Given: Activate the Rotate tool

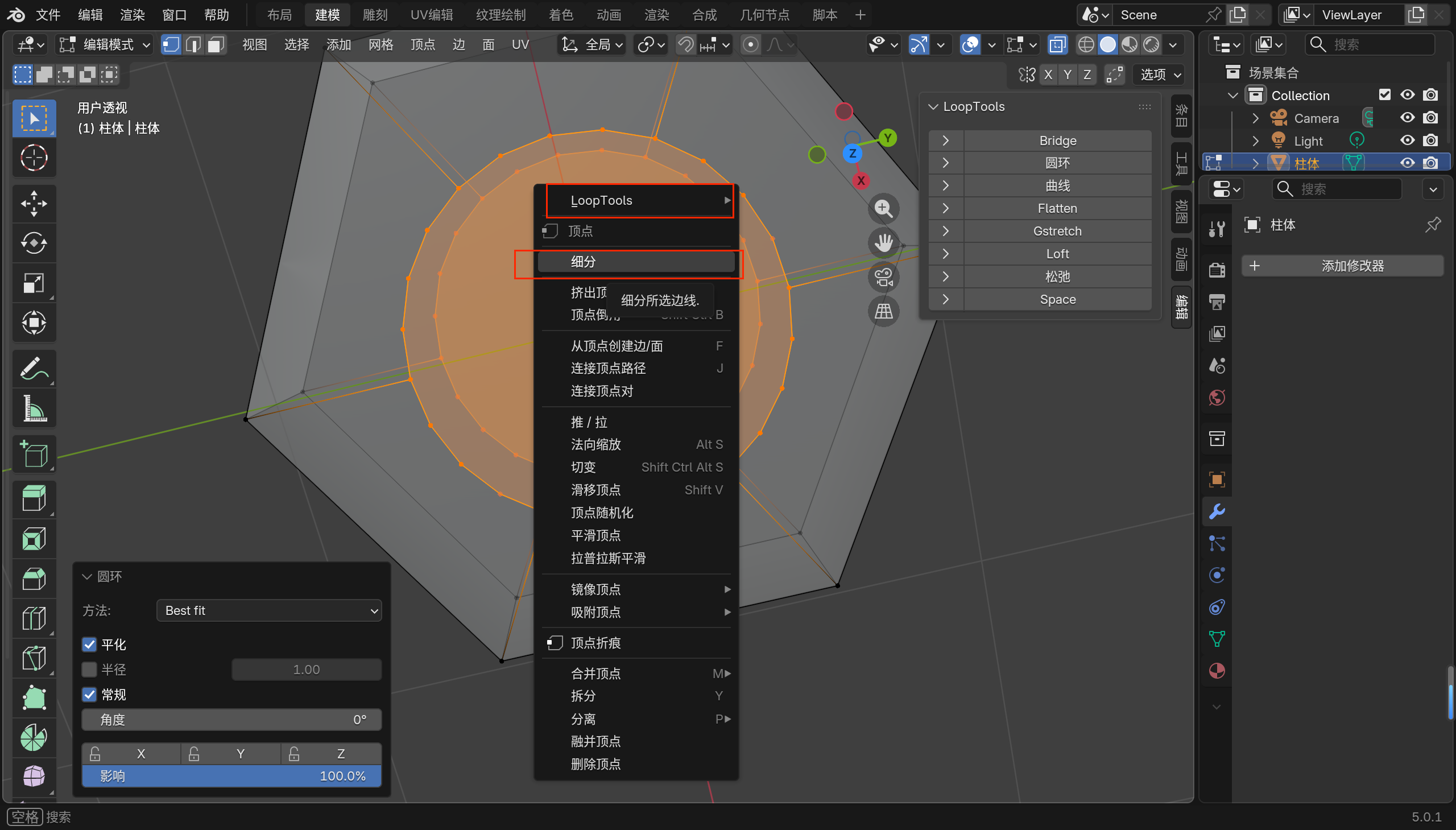Looking at the screenshot, I should click(34, 243).
